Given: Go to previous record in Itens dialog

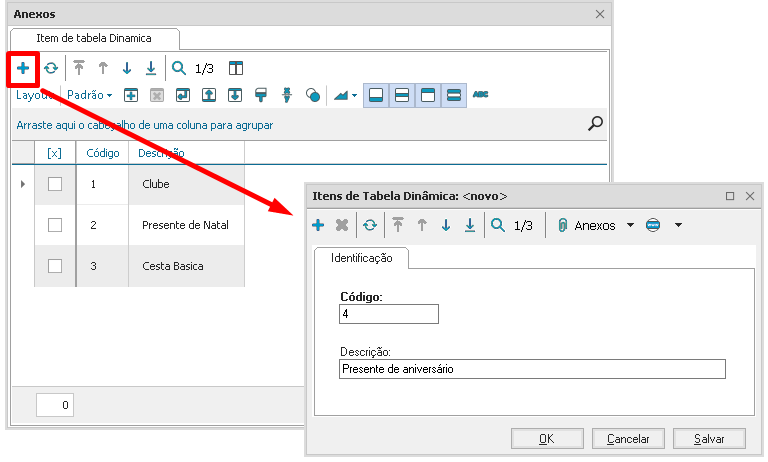Looking at the screenshot, I should (x=422, y=225).
